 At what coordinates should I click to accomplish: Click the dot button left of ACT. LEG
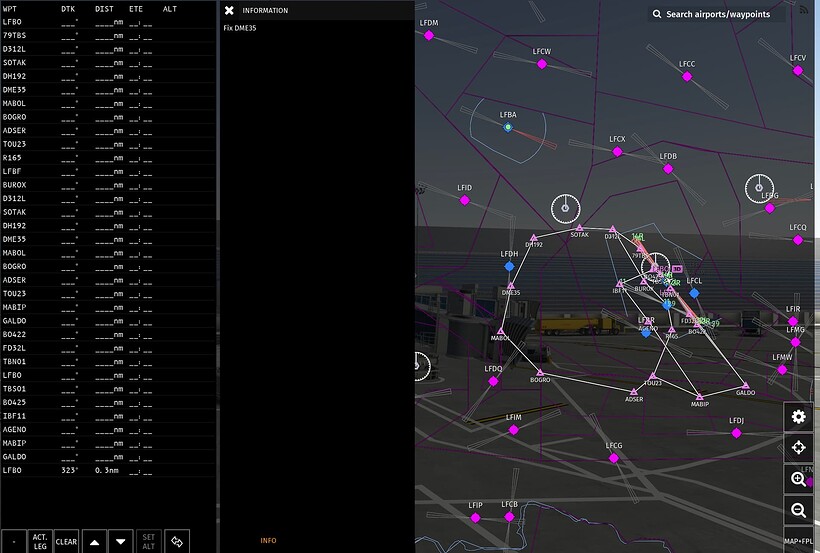14,541
